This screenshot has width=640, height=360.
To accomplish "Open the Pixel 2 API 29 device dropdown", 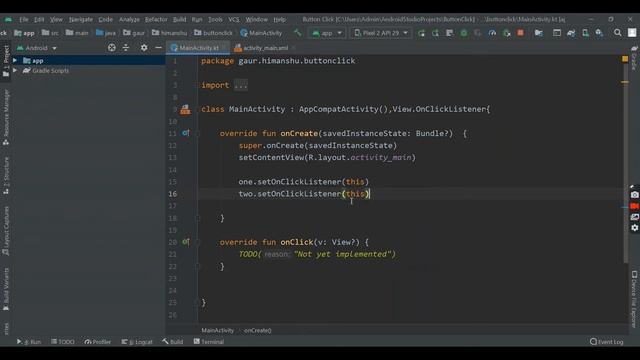I will [380, 33].
